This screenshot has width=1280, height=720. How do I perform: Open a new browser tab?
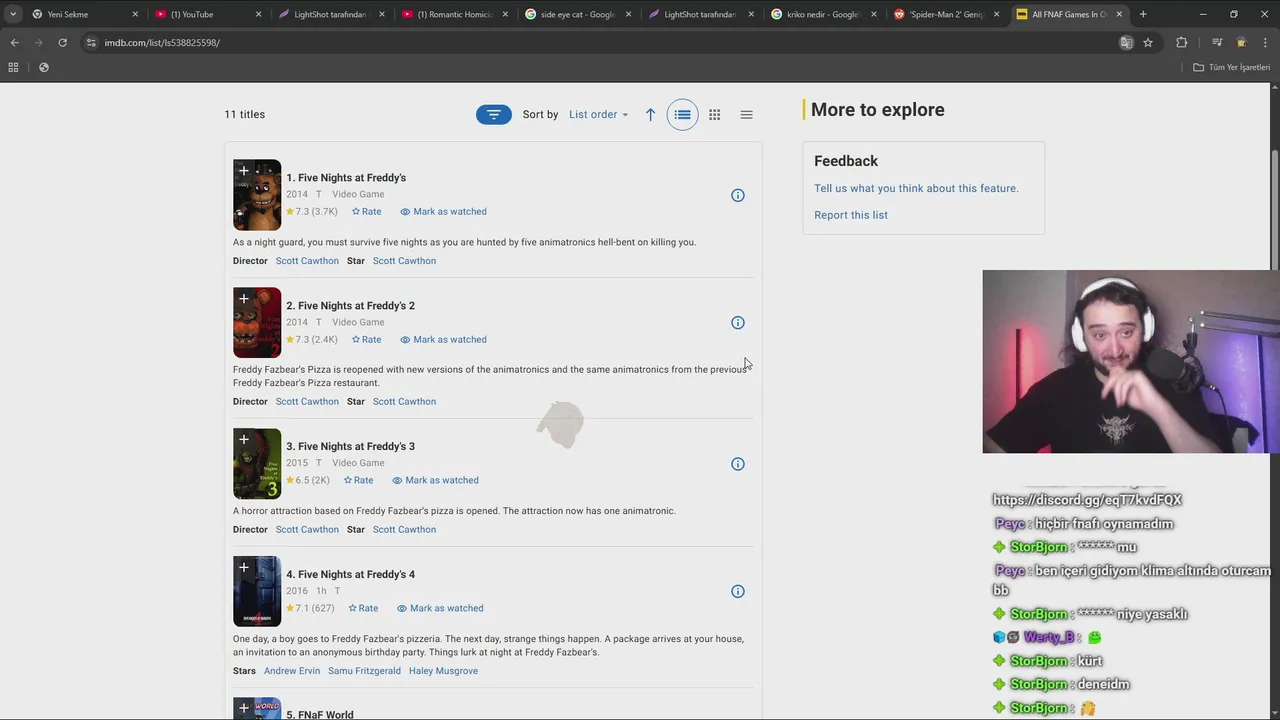[1143, 14]
